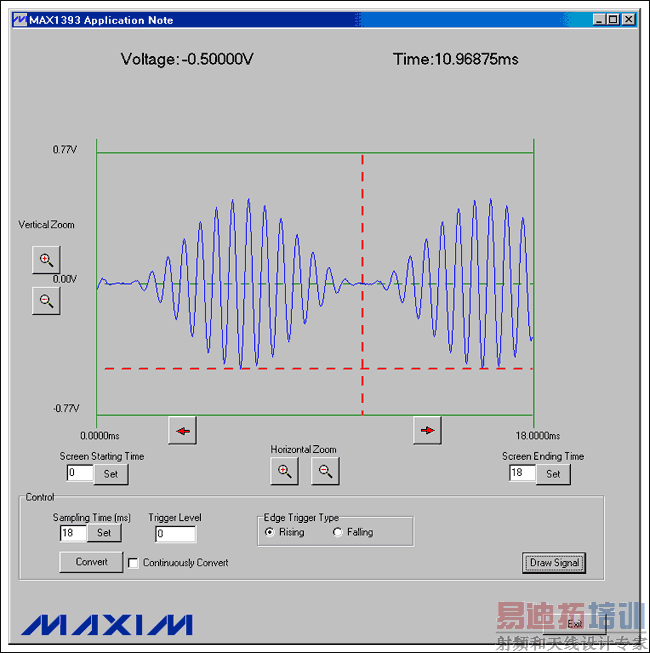Click the Draw Signal button

554,563
